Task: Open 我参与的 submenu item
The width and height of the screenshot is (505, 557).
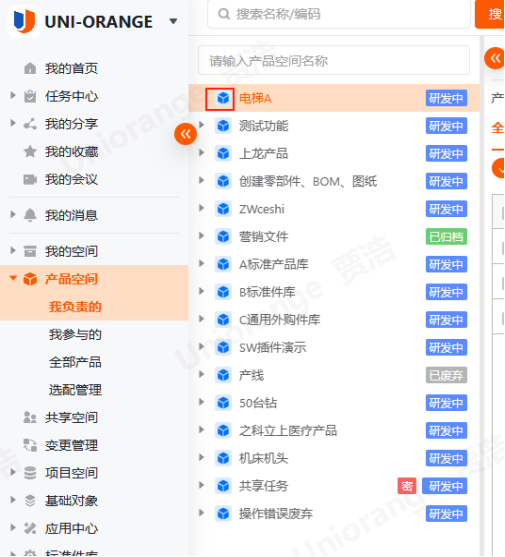Action: tap(75, 335)
